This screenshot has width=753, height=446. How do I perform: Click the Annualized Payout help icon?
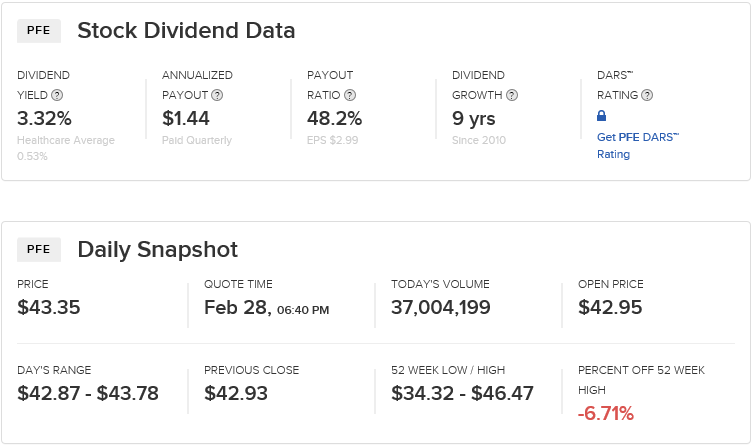pyautogui.click(x=217, y=95)
